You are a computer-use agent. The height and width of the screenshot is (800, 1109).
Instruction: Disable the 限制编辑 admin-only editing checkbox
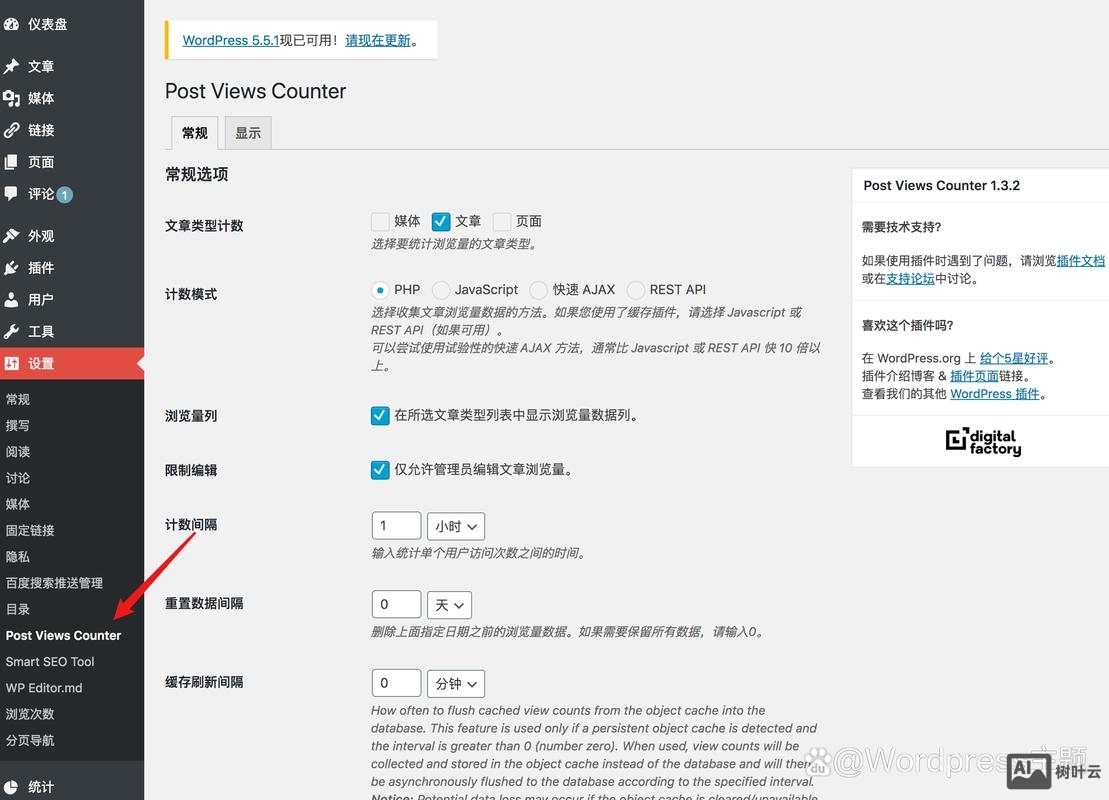point(380,470)
